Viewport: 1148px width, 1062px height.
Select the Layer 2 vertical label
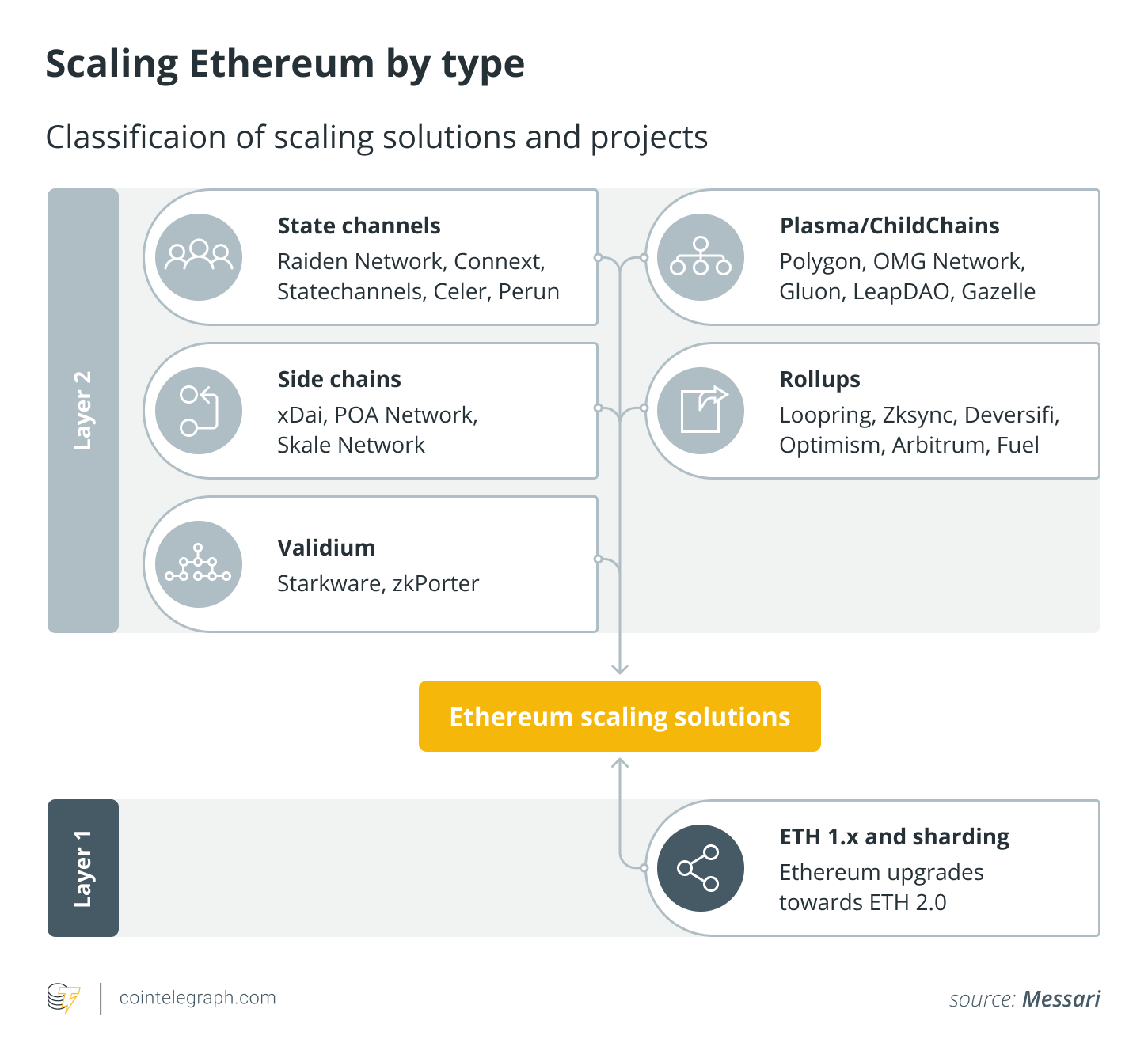82,411
